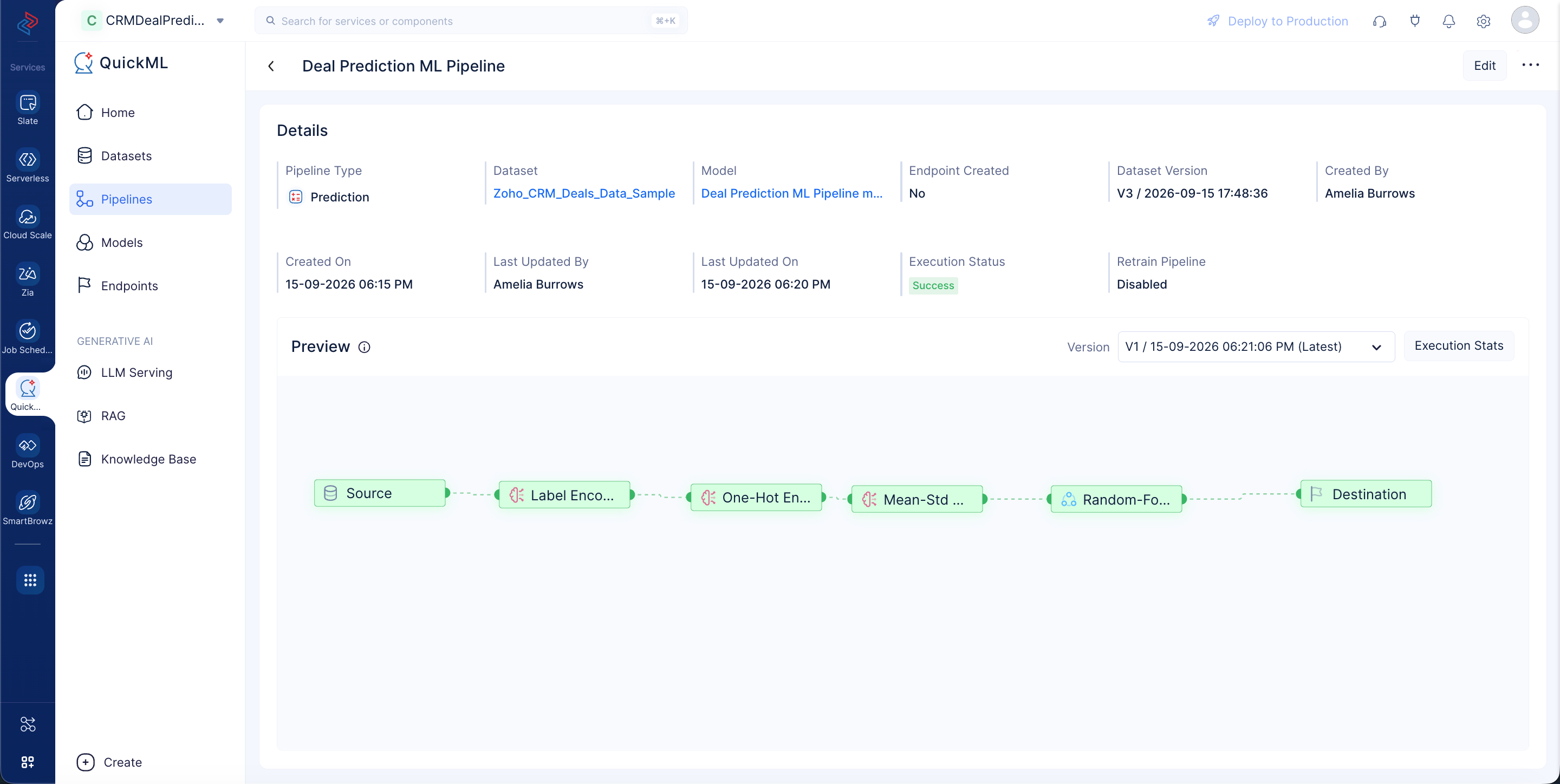Select Home in QuickML sidebar
The image size is (1560, 784).
point(150,113)
